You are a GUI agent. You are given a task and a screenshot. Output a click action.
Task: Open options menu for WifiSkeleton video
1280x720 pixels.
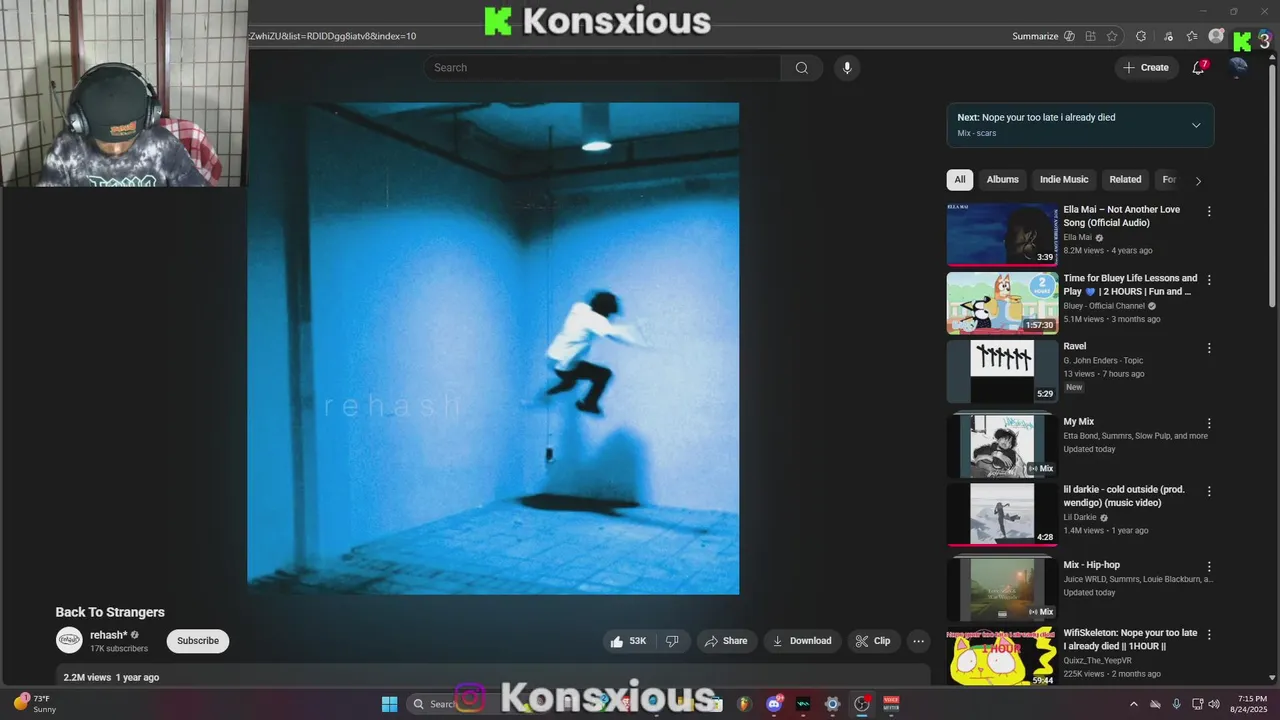point(1209,634)
